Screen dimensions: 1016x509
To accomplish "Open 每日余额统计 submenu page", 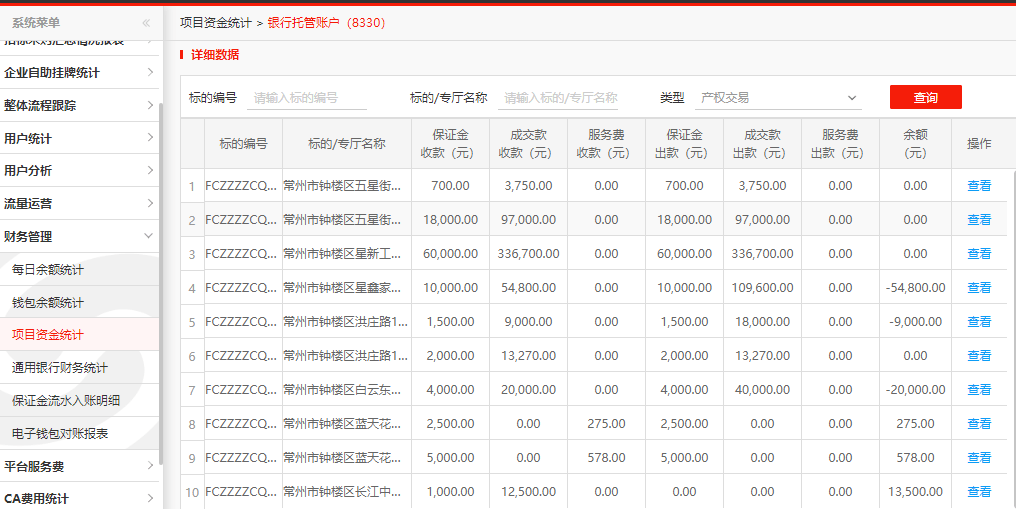I will (x=48, y=269).
